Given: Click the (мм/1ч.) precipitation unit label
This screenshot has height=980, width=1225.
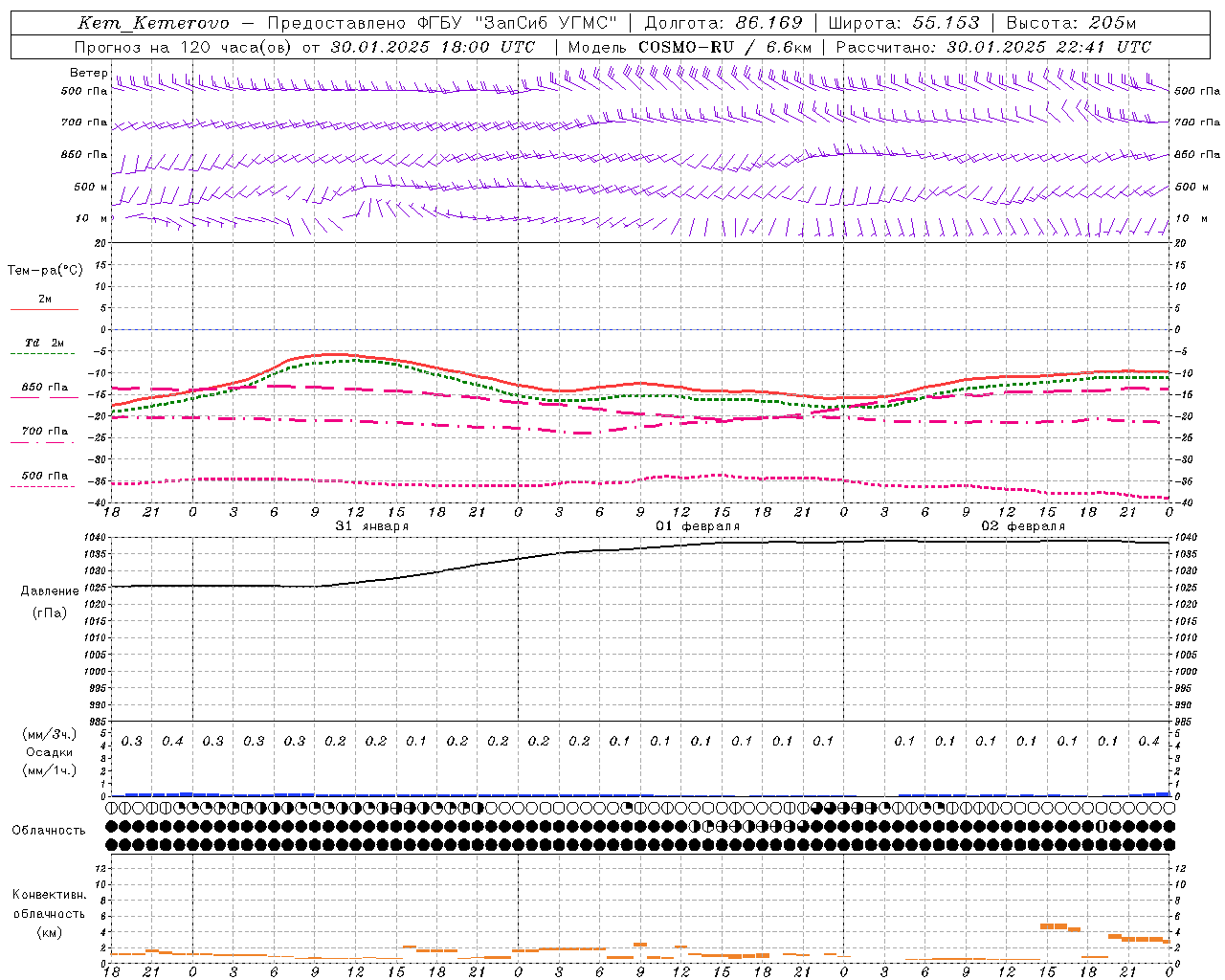Looking at the screenshot, I should point(50,771).
